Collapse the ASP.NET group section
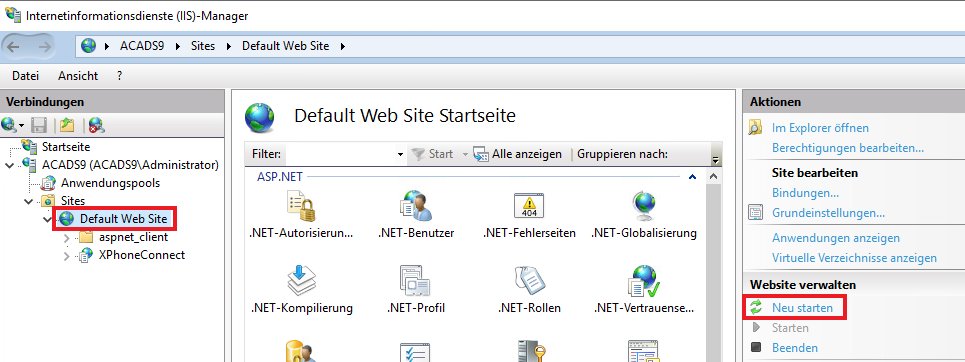 coord(692,177)
